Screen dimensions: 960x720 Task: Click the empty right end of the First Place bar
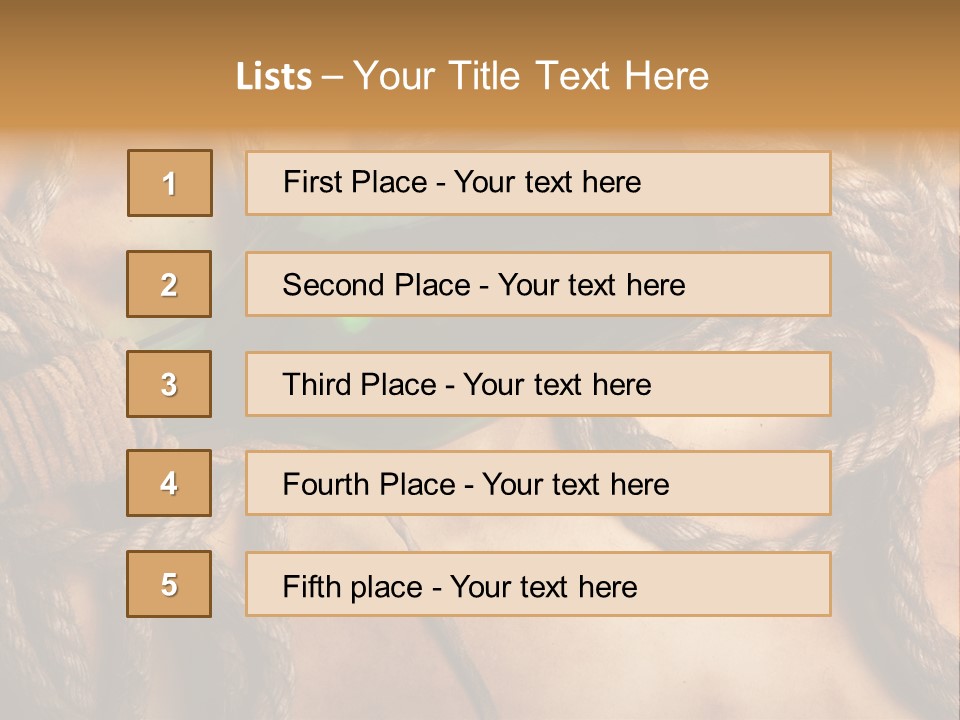tap(760, 183)
